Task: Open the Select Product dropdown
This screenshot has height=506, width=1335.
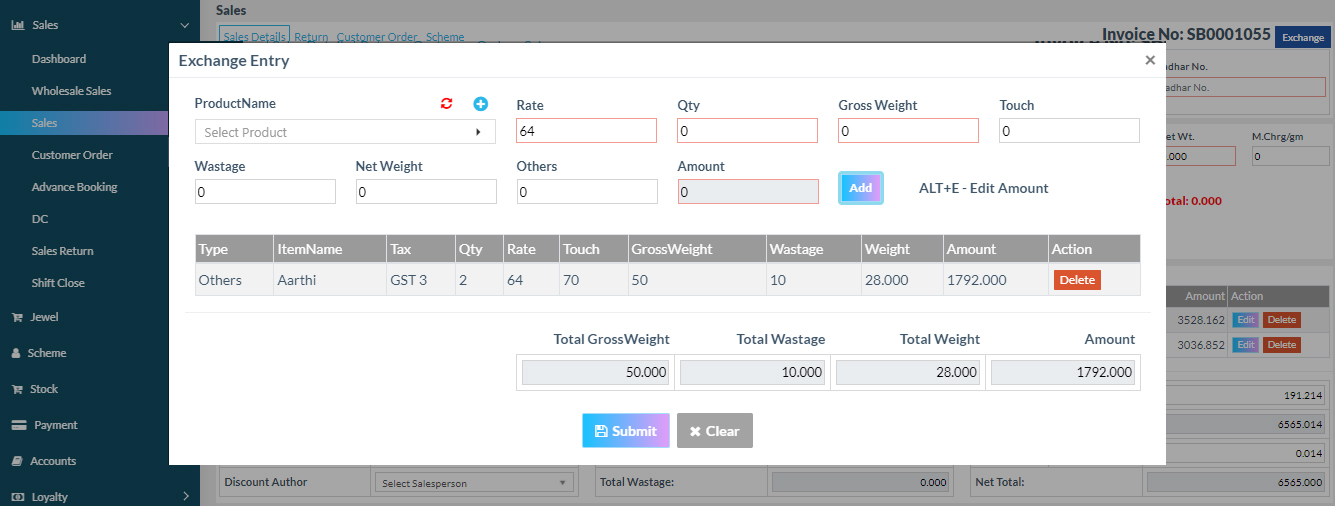Action: (x=345, y=132)
